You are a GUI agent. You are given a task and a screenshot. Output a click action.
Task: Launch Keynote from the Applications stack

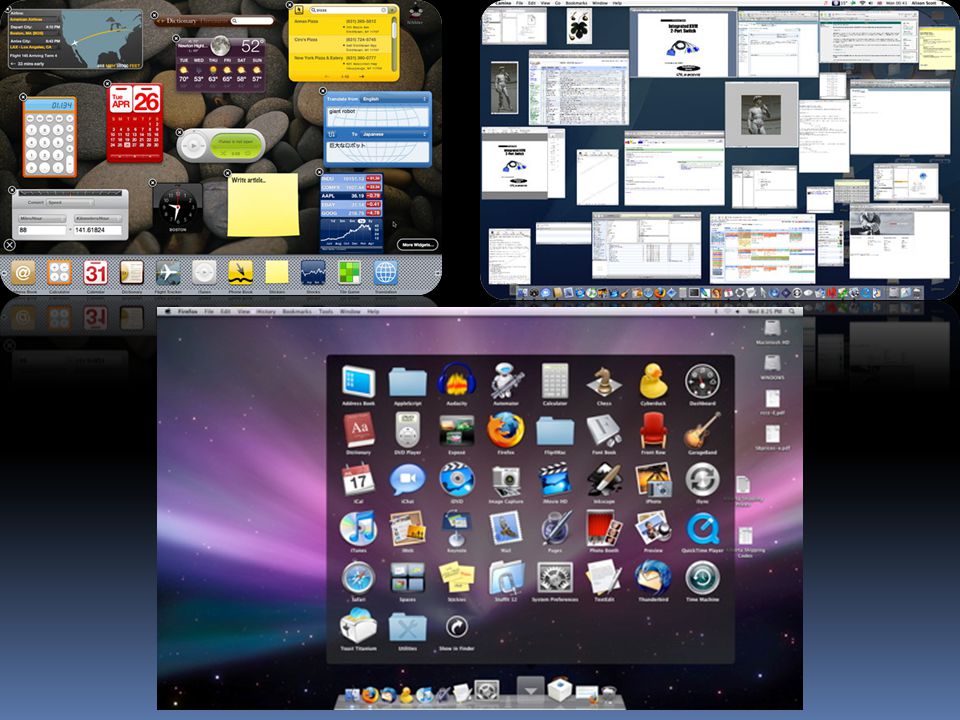click(x=457, y=528)
